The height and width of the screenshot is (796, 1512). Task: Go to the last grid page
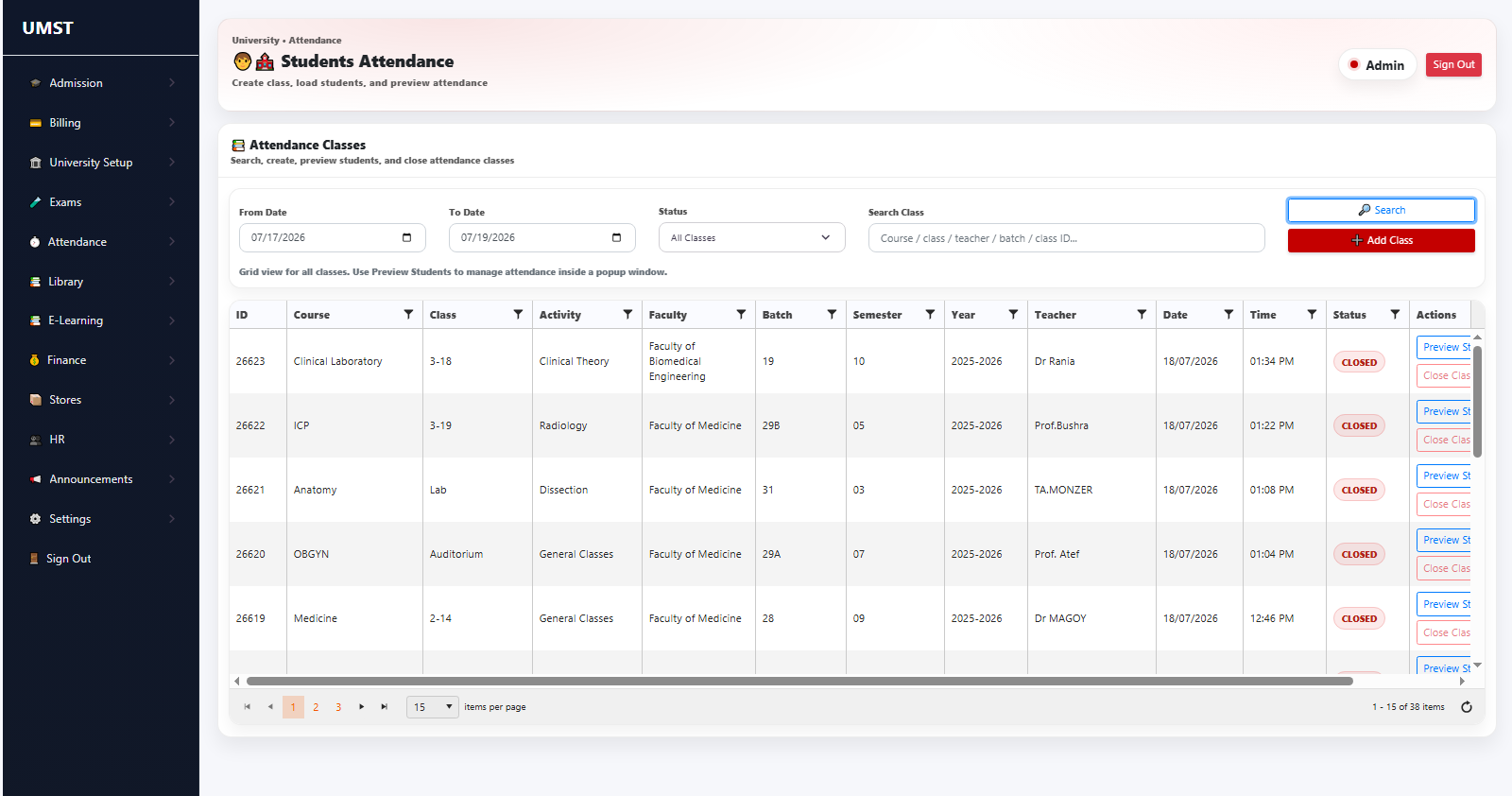coord(384,707)
